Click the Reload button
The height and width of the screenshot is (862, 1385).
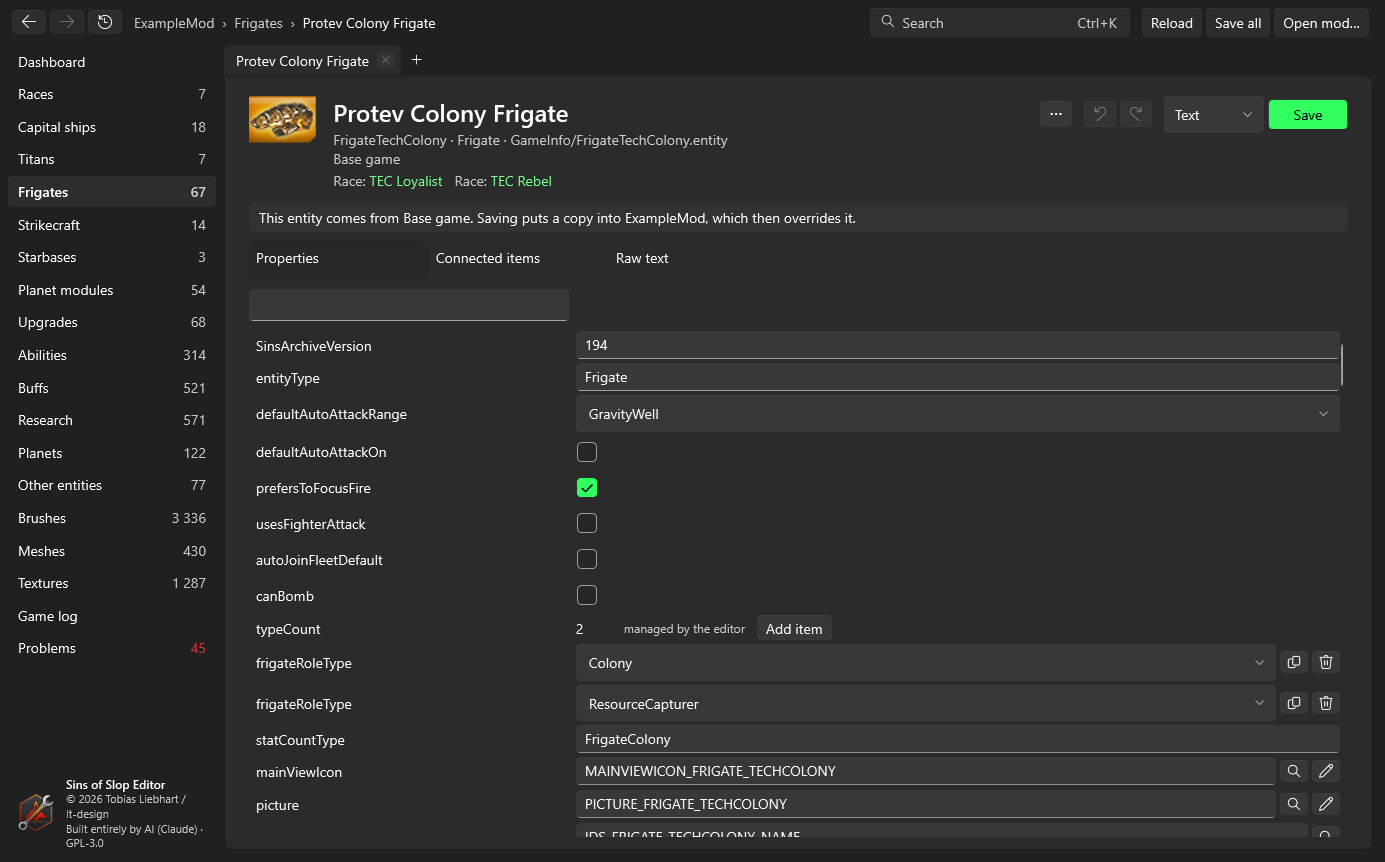pos(1172,23)
